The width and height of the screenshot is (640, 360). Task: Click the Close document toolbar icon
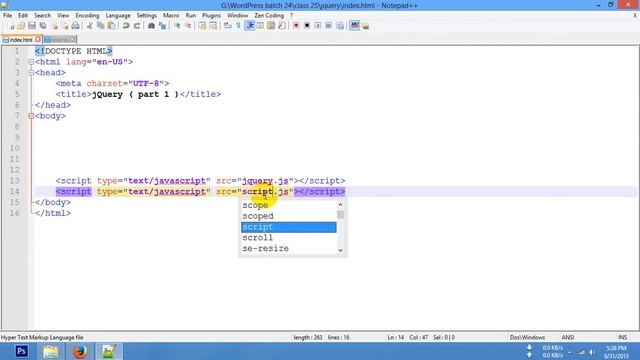(x=54, y=26)
